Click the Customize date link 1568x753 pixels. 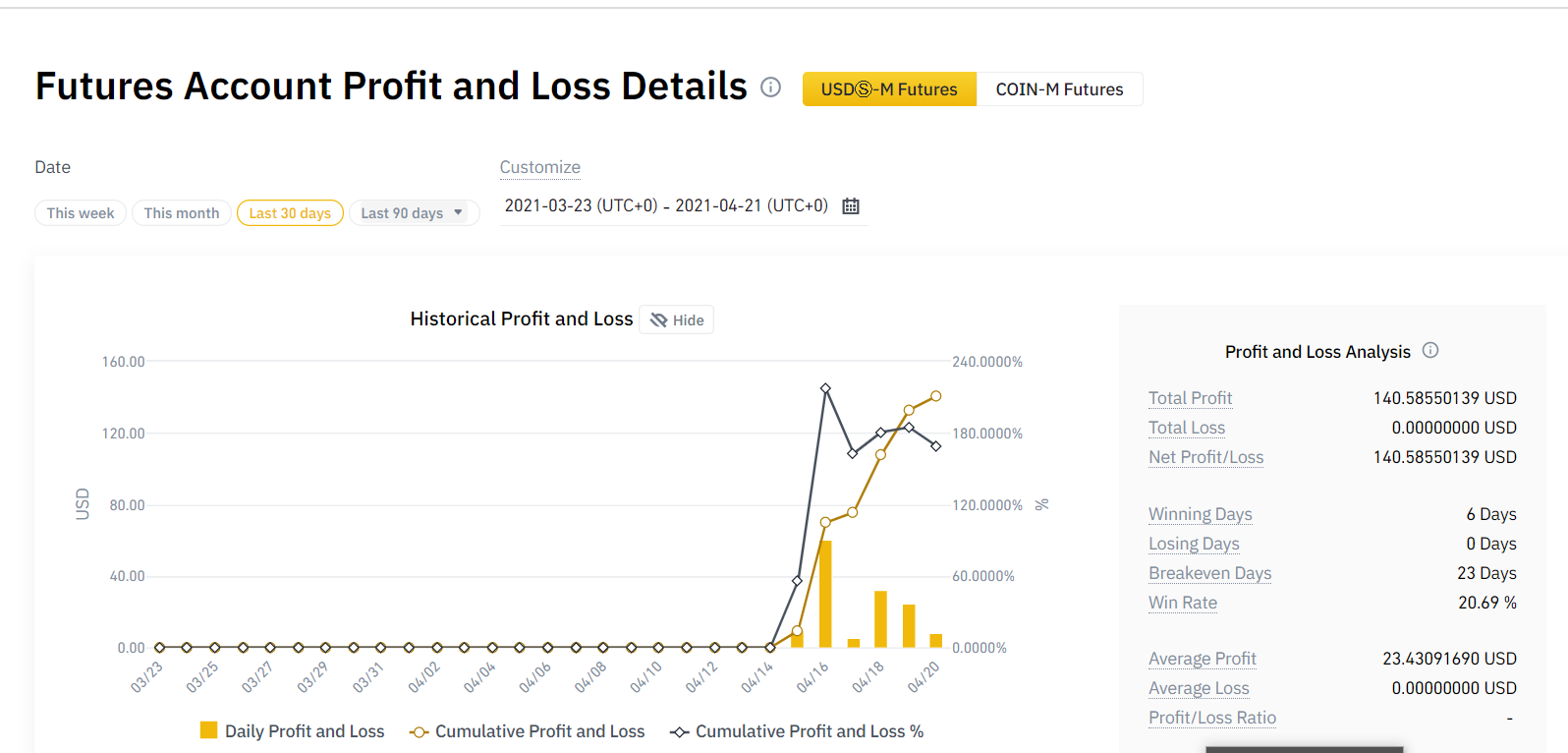tap(539, 167)
